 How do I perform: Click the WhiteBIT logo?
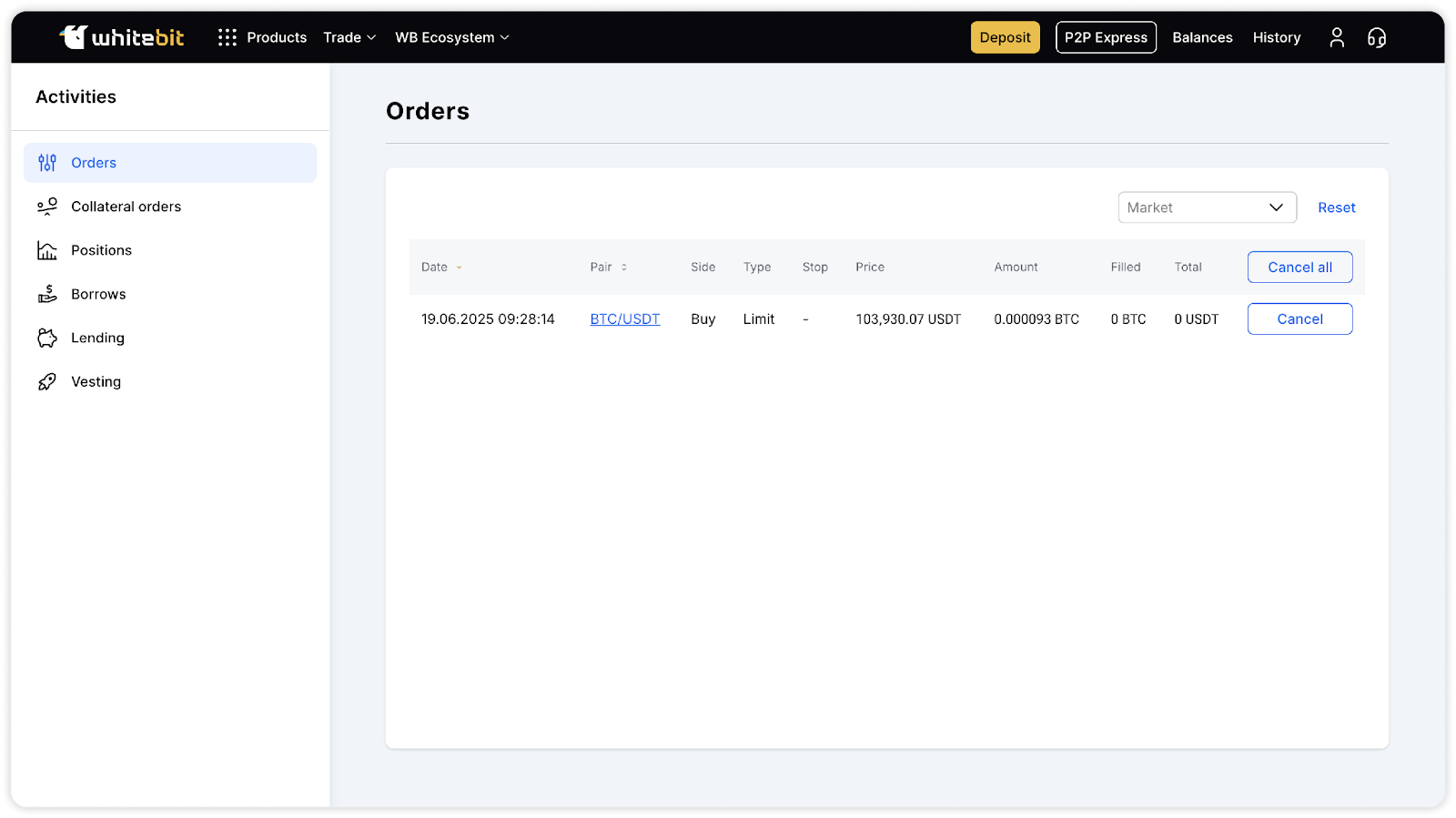(x=122, y=37)
